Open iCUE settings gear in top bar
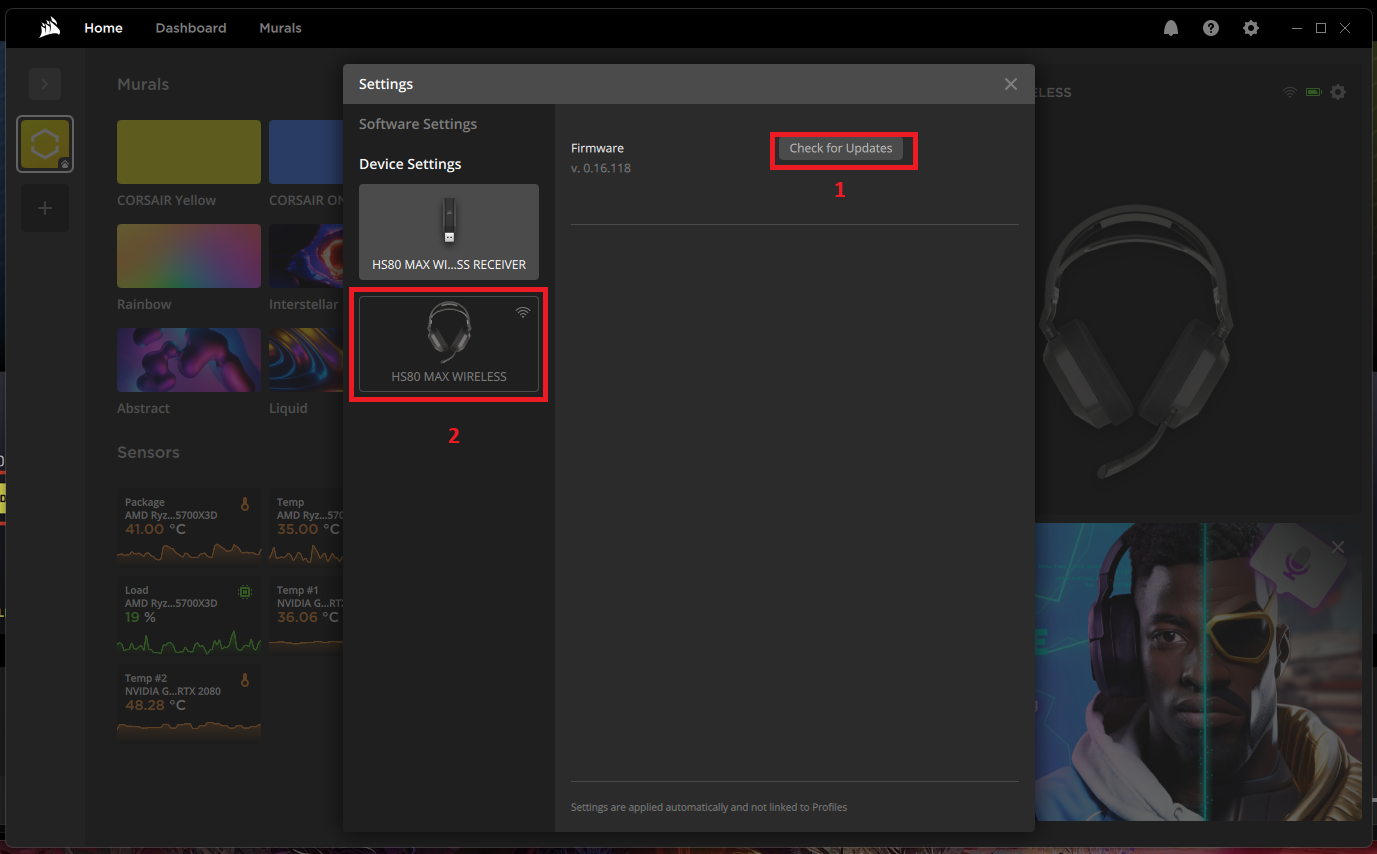The width and height of the screenshot is (1377, 854). click(1251, 28)
